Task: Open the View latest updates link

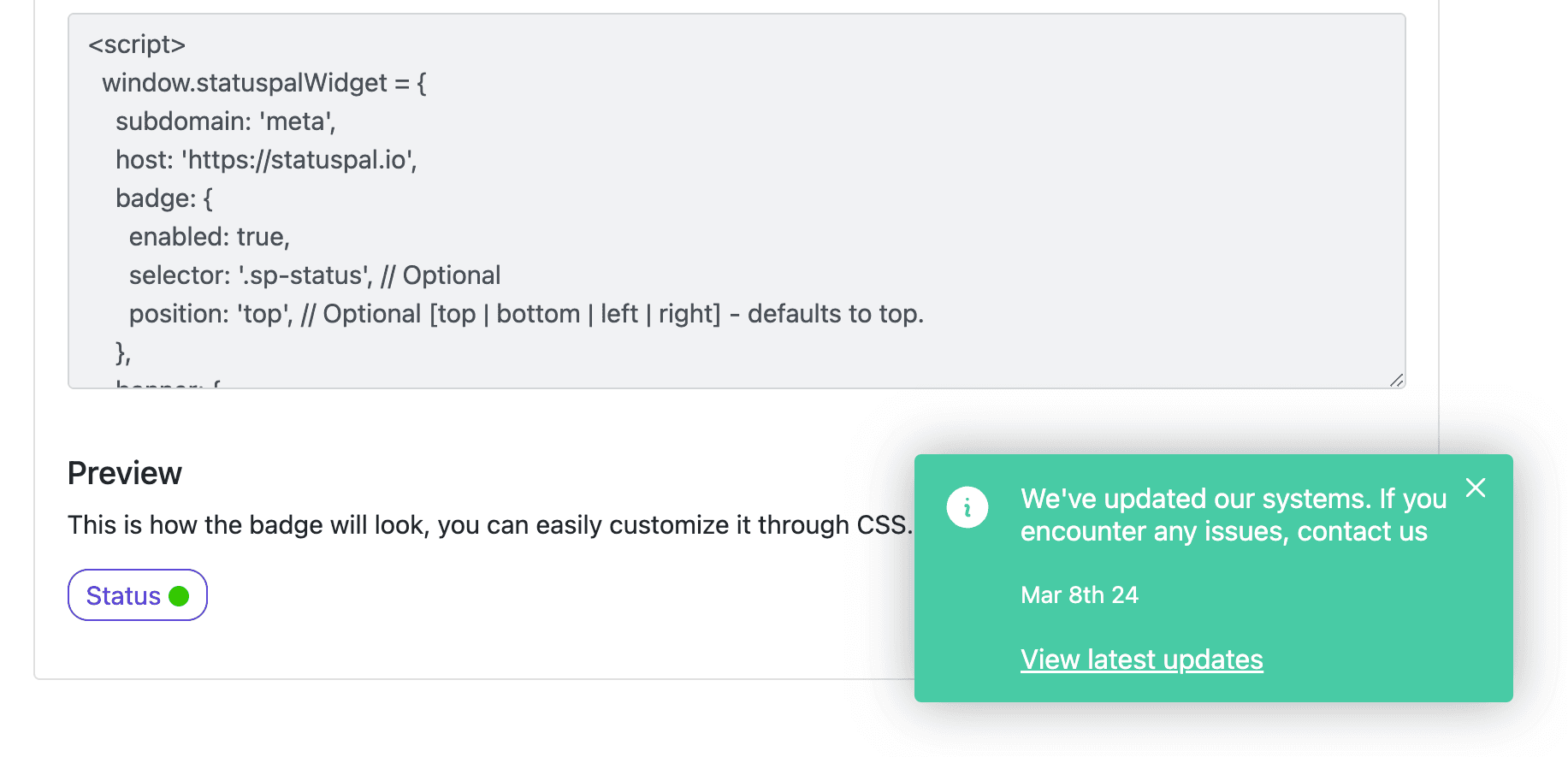Action: click(1141, 659)
